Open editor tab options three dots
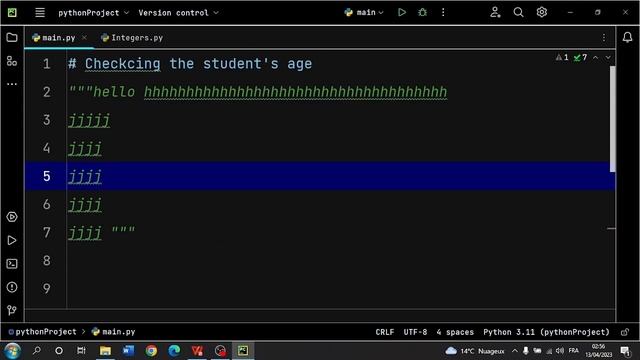Image resolution: width=640 pixels, height=360 pixels. click(x=604, y=38)
